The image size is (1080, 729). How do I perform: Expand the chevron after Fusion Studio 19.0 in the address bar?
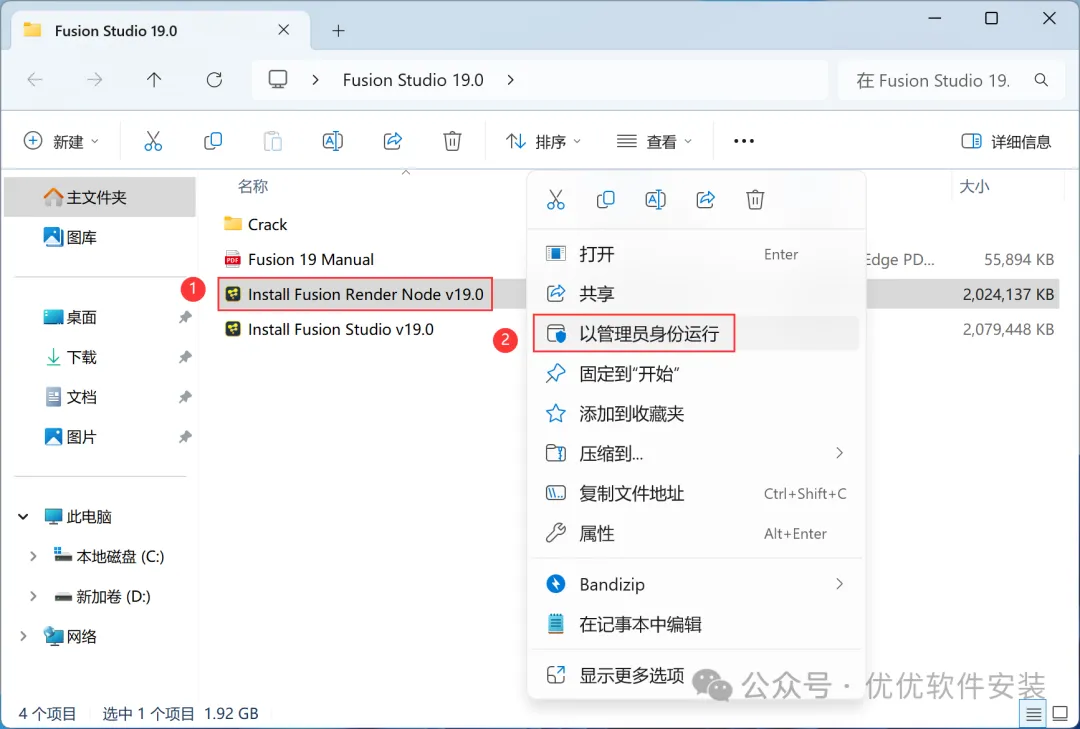pyautogui.click(x=510, y=80)
